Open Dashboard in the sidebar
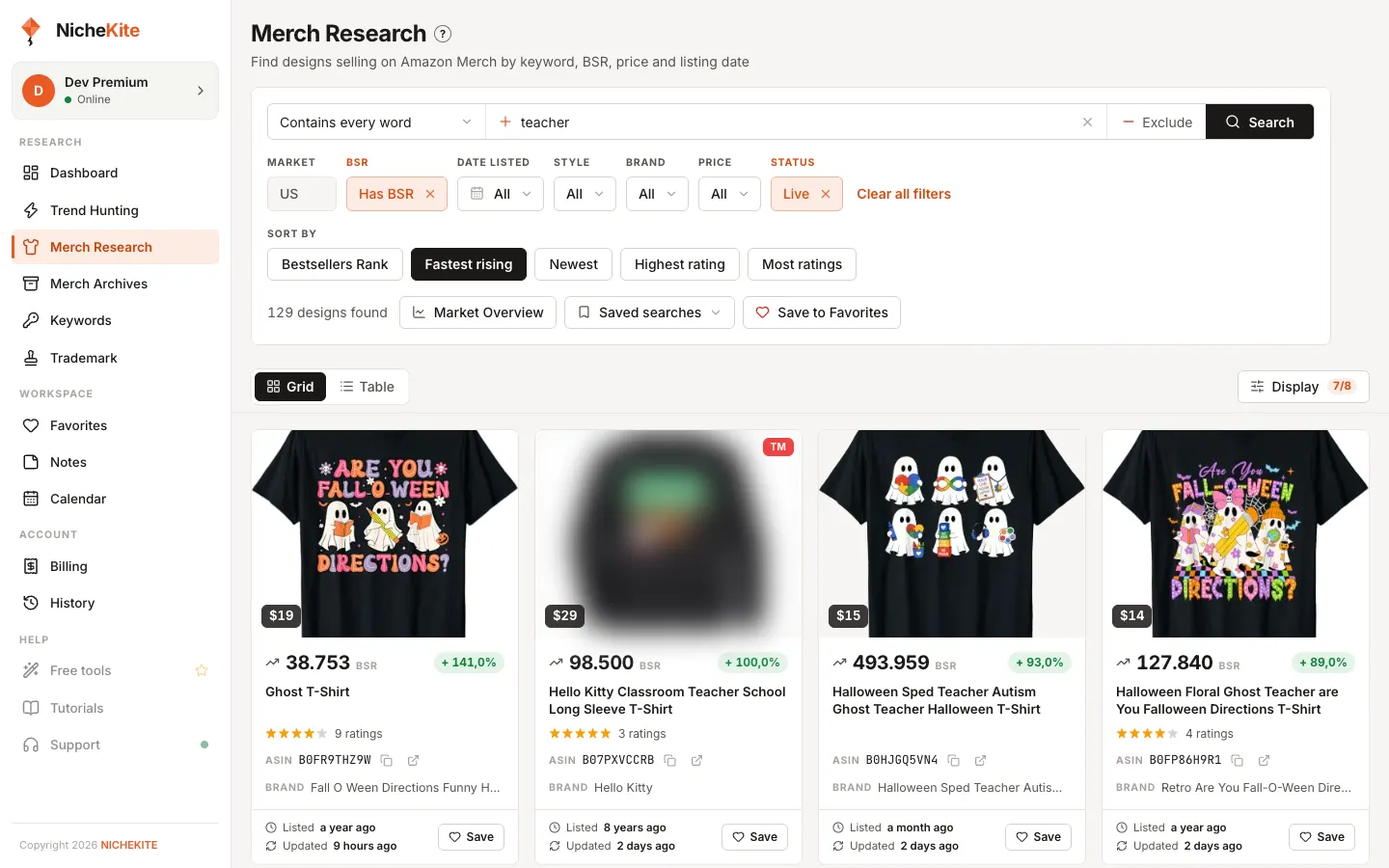This screenshot has height=868, width=1389. pos(115,173)
